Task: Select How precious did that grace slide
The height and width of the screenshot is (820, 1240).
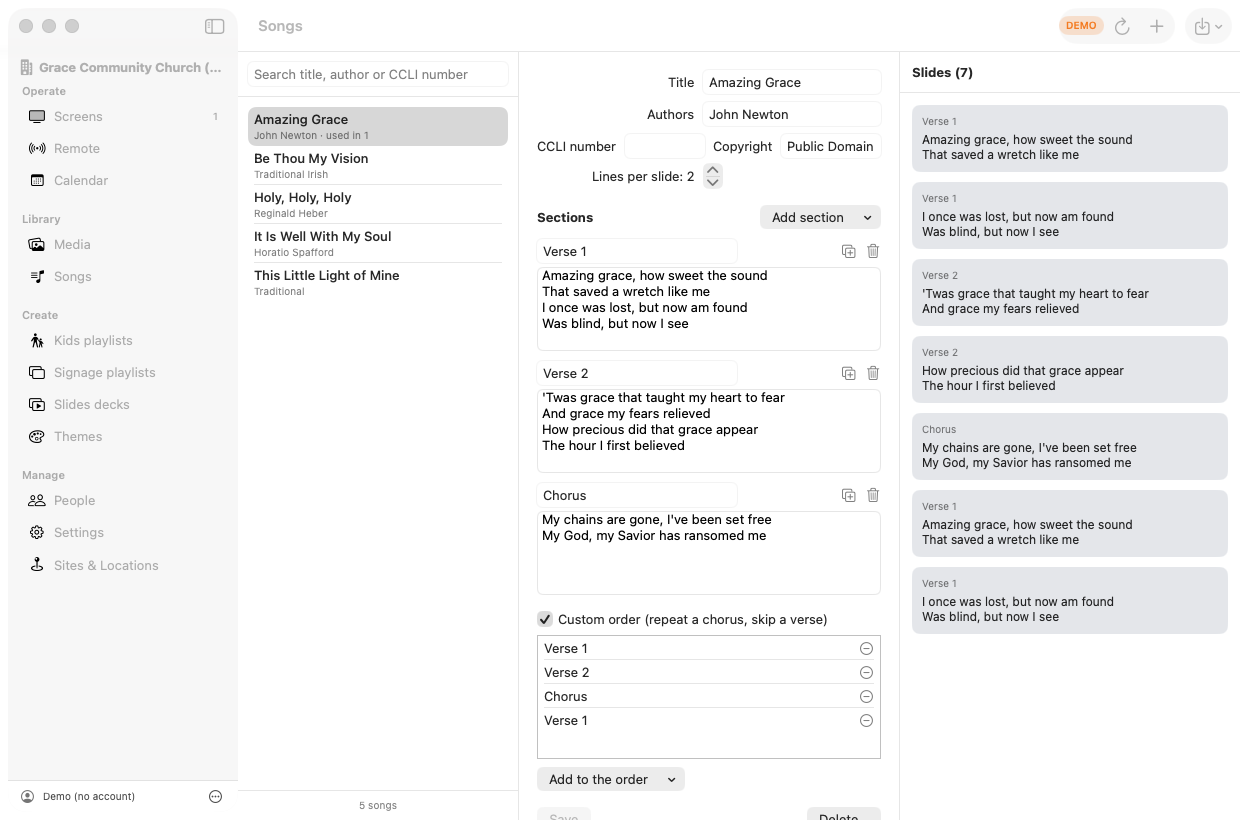Action: coord(1070,369)
